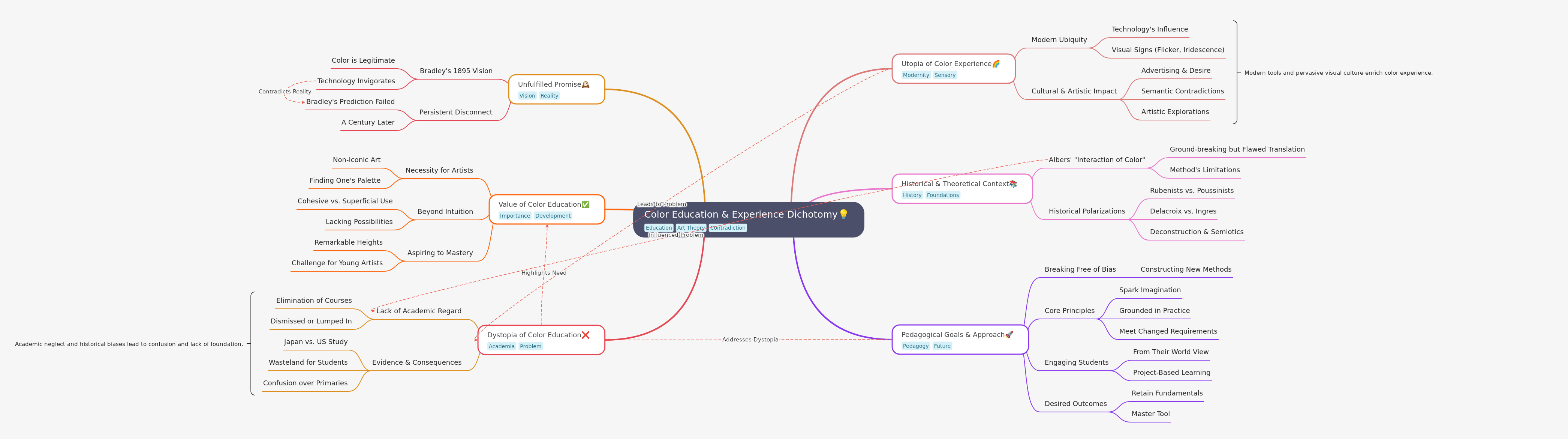Click the green checkmark on Value node
The image size is (1568, 439).
(x=586, y=204)
